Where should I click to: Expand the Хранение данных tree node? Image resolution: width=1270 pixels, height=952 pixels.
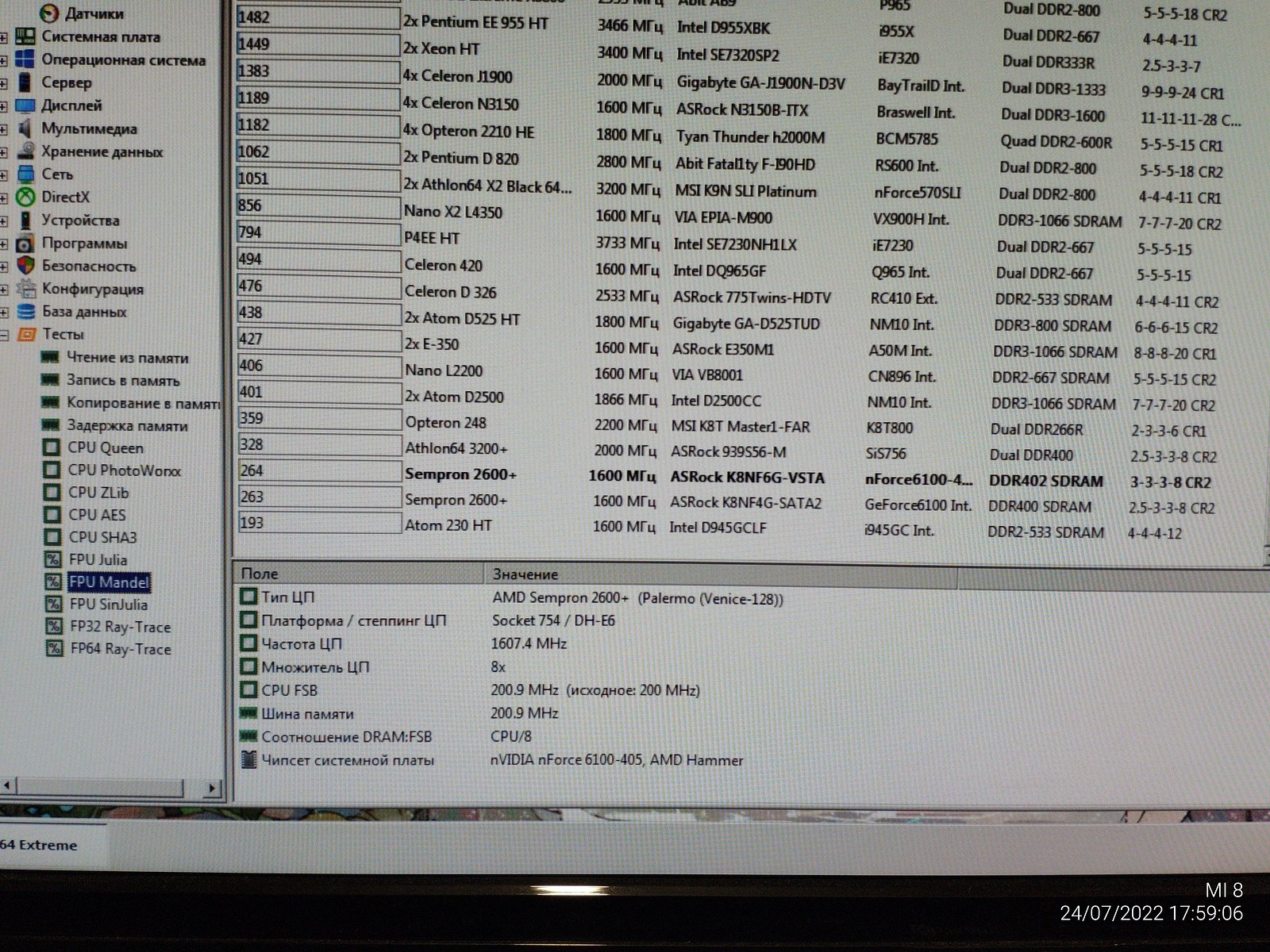point(4,152)
